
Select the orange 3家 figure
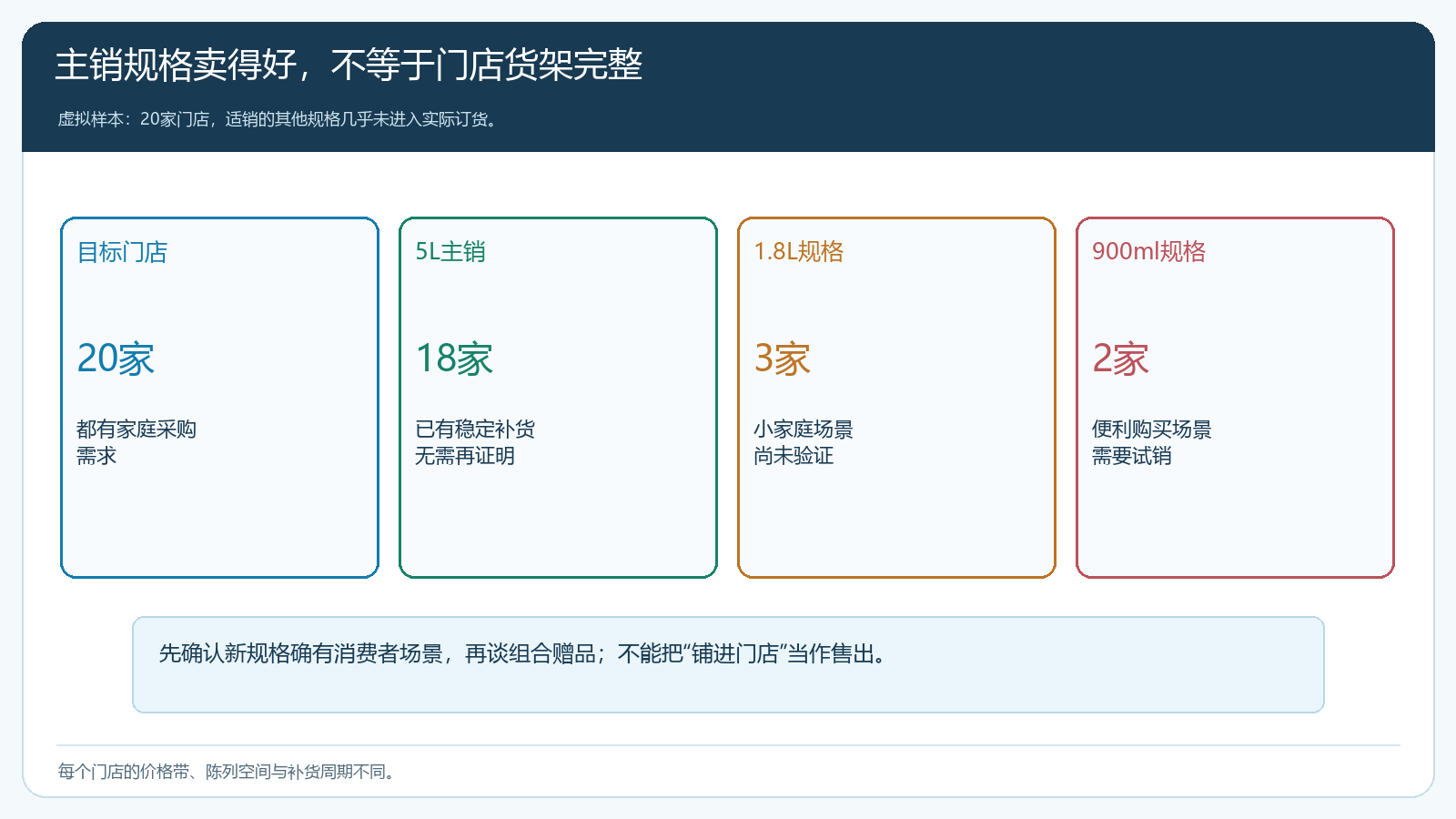point(782,359)
